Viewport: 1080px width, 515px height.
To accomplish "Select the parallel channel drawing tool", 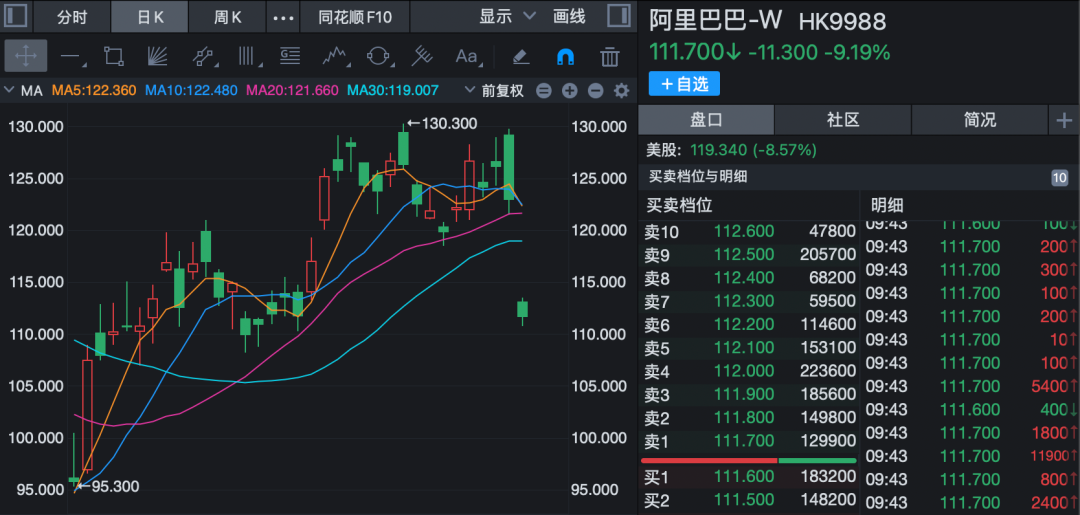I will [202, 56].
